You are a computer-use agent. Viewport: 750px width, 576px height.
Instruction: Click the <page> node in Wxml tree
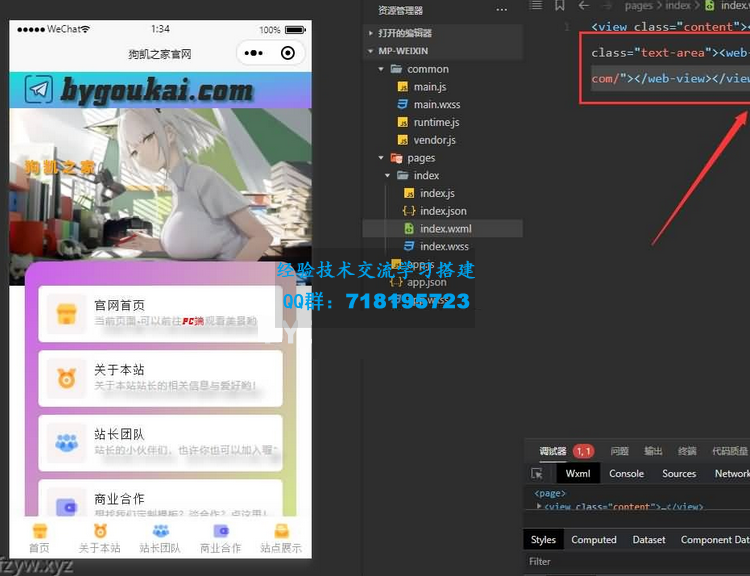click(550, 493)
